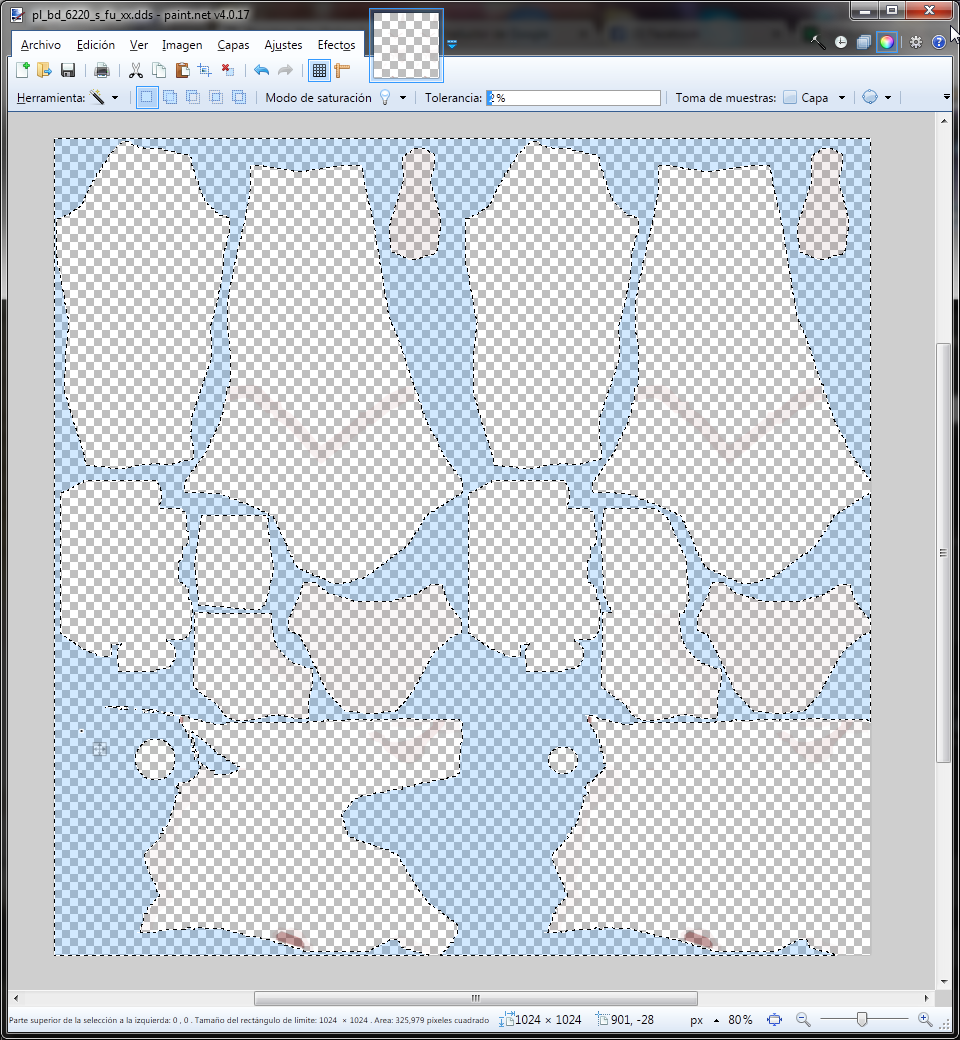The width and height of the screenshot is (960, 1040).
Task: Toggle the Colors window icon
Action: pyautogui.click(x=885, y=42)
